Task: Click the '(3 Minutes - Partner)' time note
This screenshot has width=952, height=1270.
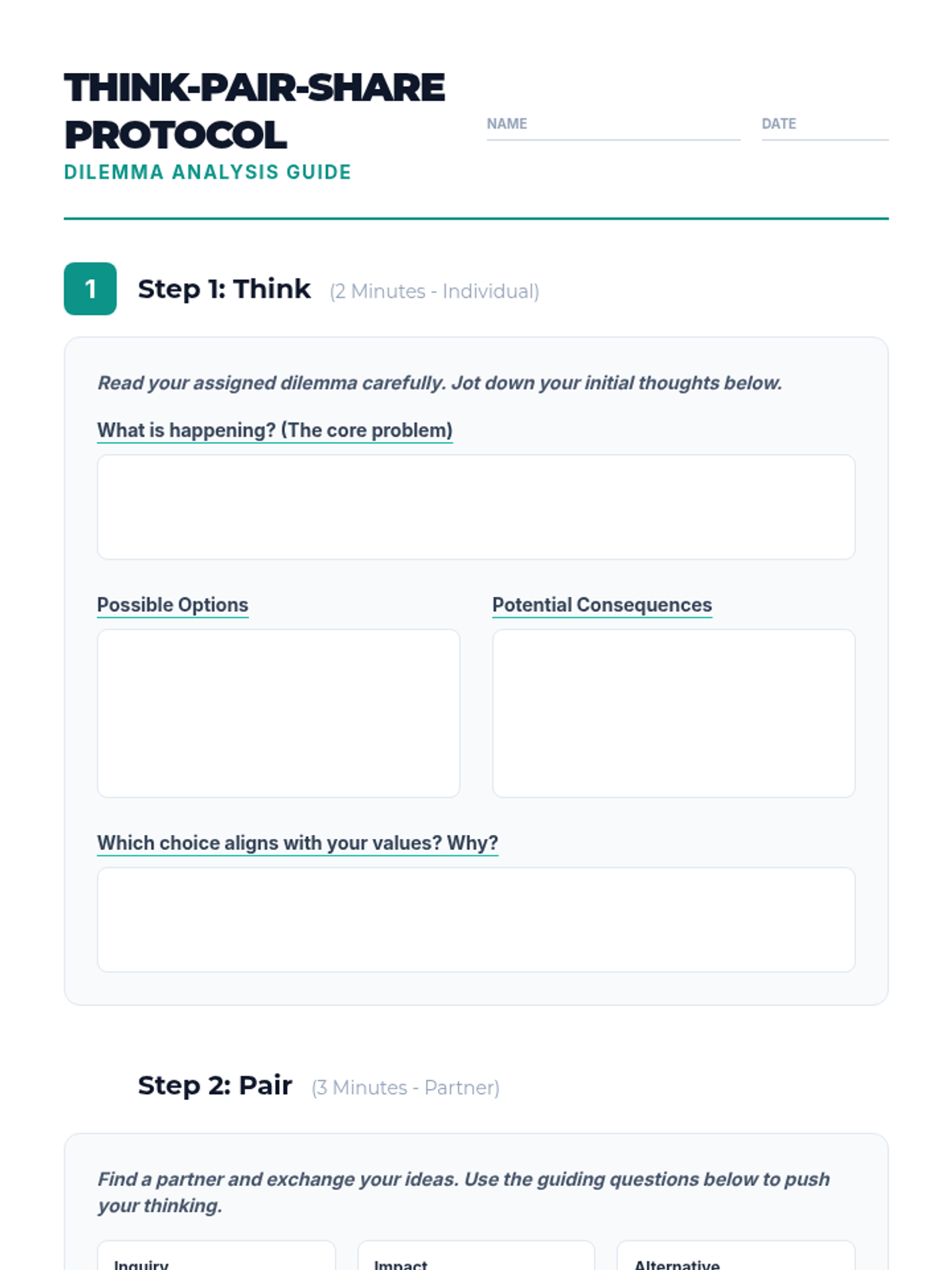Action: [x=405, y=1087]
